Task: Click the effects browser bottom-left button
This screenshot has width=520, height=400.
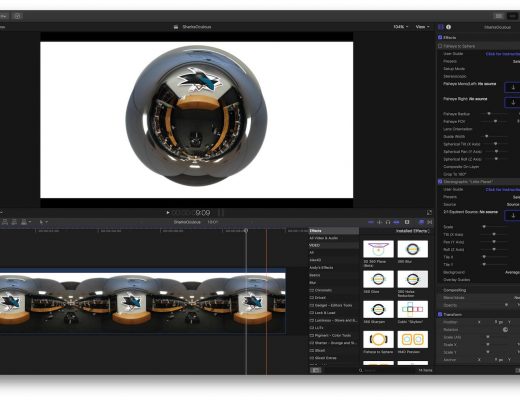Action: tap(316, 370)
